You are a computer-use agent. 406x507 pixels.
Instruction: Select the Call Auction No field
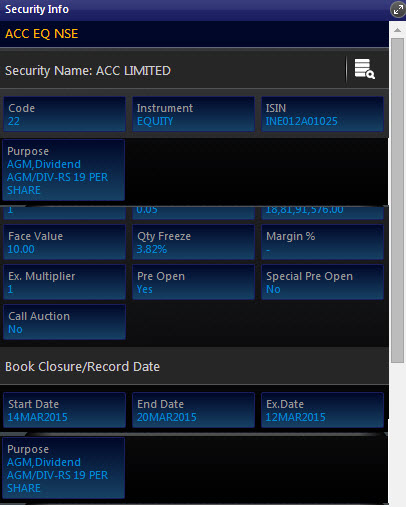coord(64,322)
